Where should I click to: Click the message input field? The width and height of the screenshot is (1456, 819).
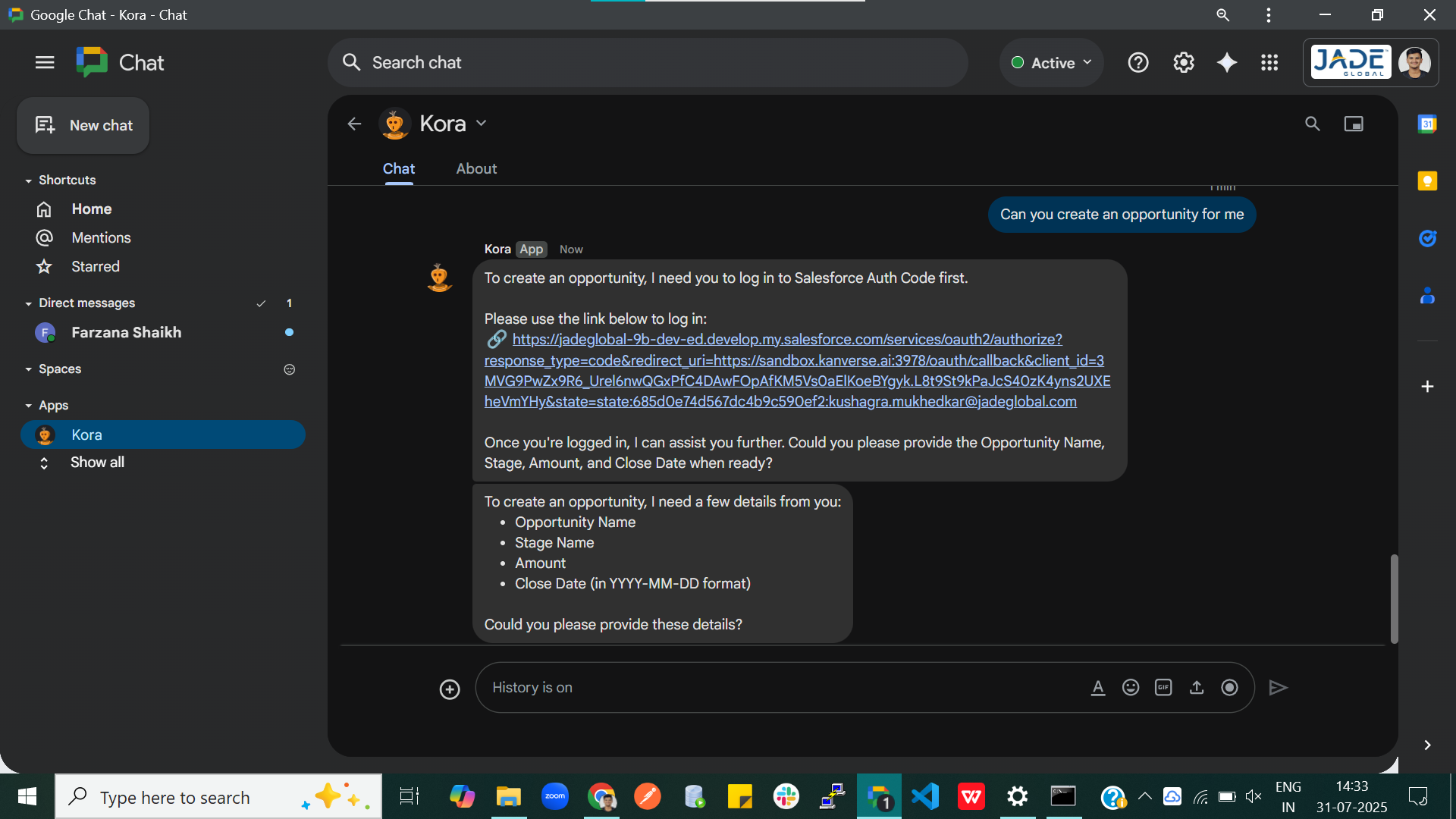point(758,687)
